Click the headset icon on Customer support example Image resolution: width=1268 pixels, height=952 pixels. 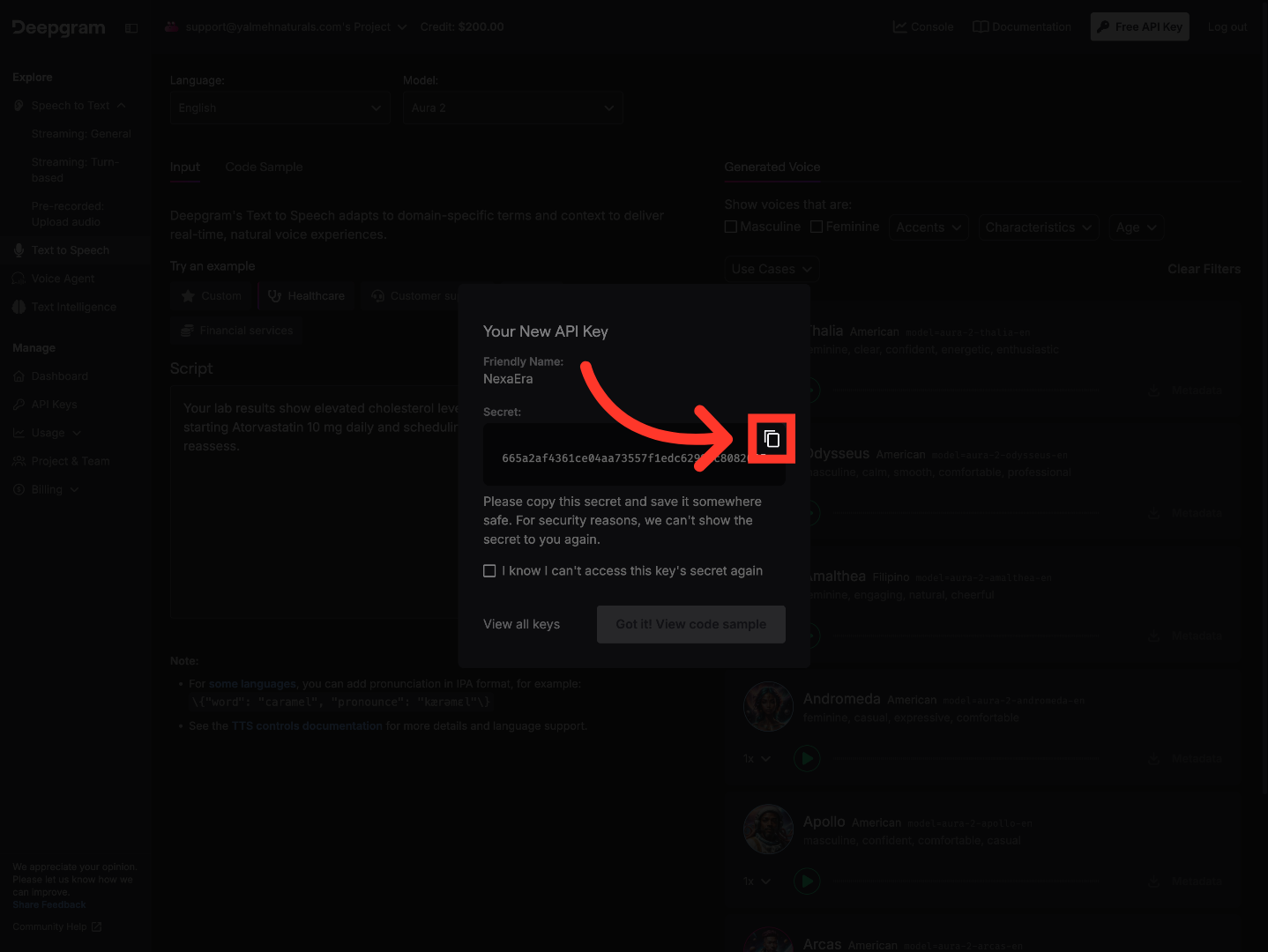pos(377,296)
